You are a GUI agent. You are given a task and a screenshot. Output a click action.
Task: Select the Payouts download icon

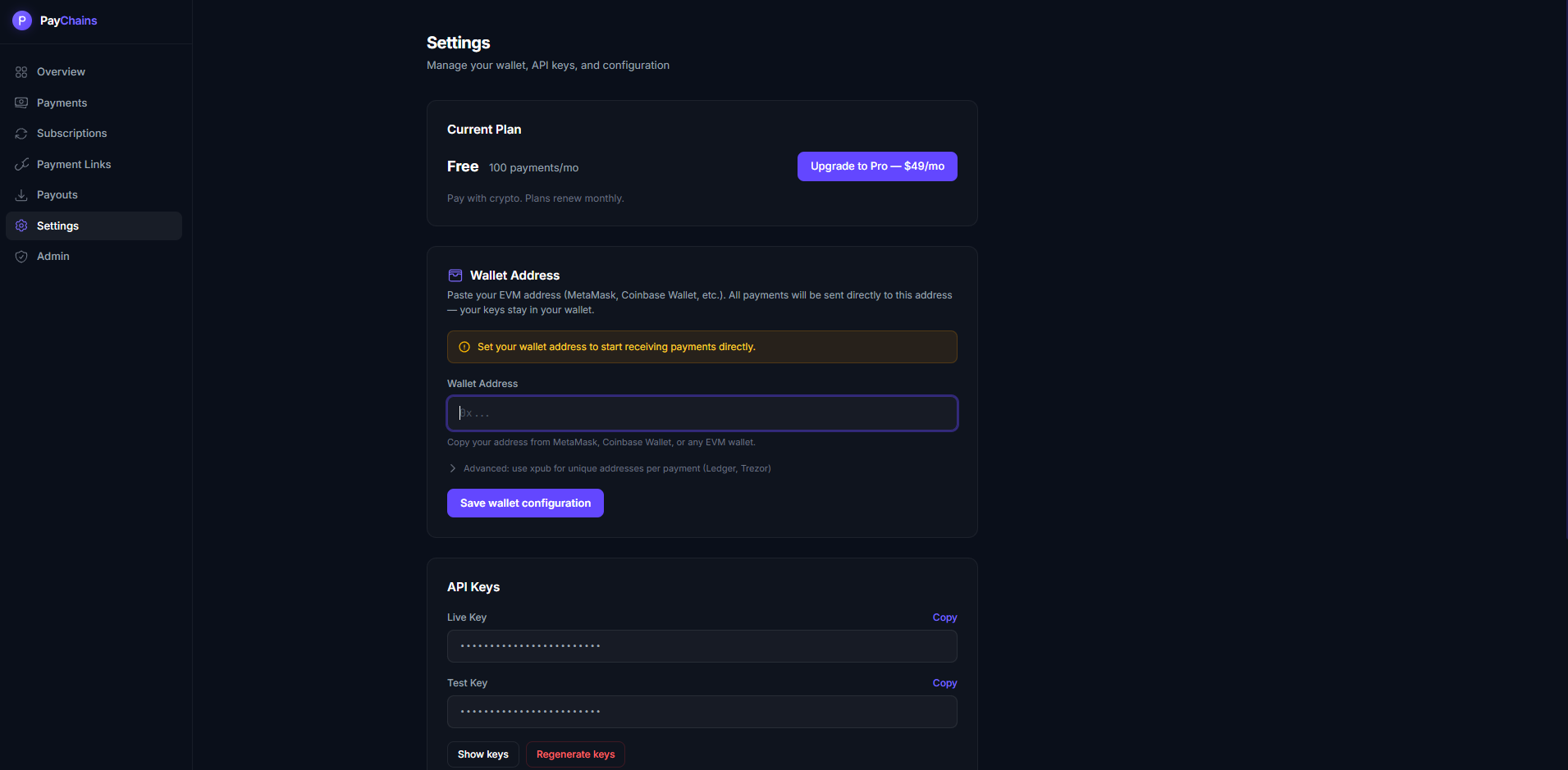(x=21, y=194)
